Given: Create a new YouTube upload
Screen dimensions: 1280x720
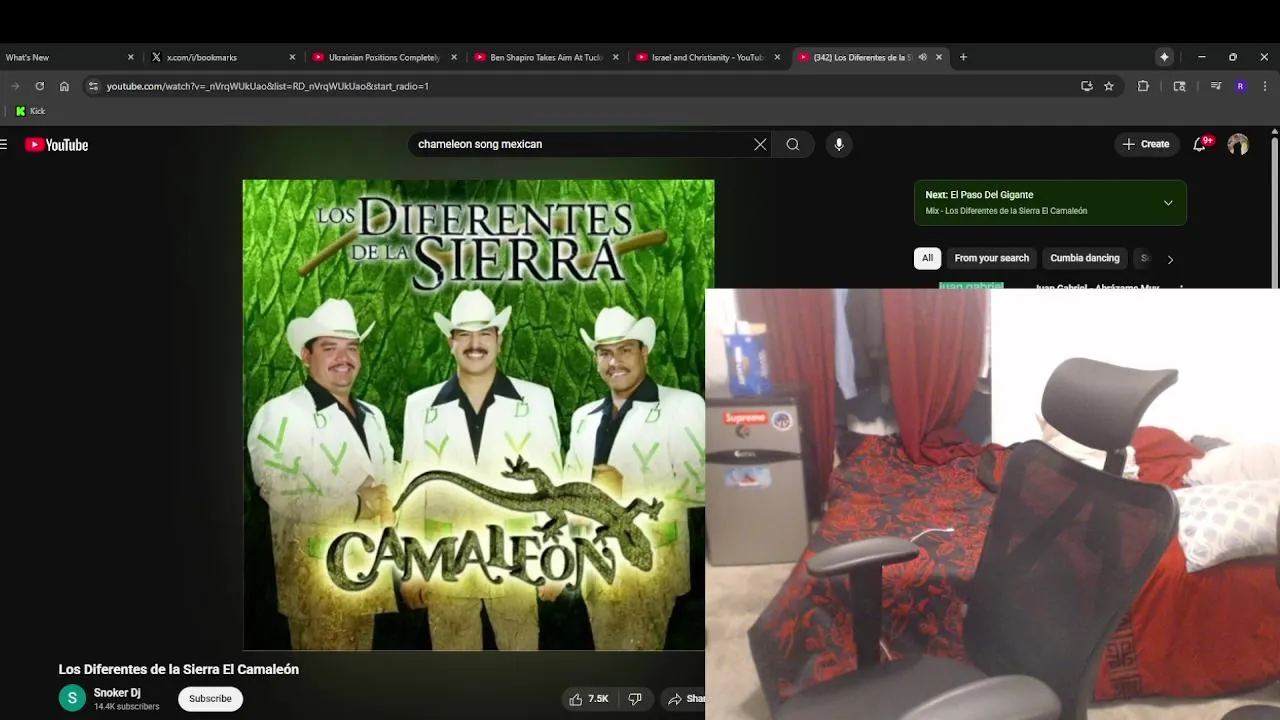Looking at the screenshot, I should coord(1145,144).
